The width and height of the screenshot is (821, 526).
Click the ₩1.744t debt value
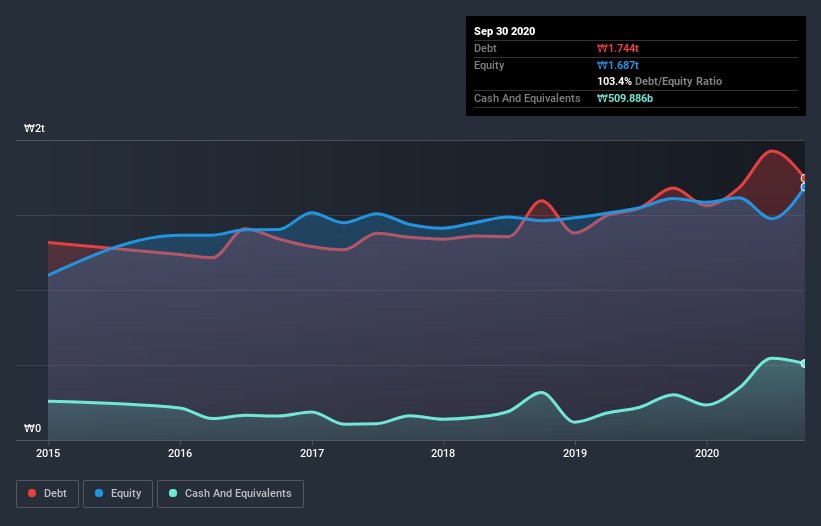coord(618,48)
